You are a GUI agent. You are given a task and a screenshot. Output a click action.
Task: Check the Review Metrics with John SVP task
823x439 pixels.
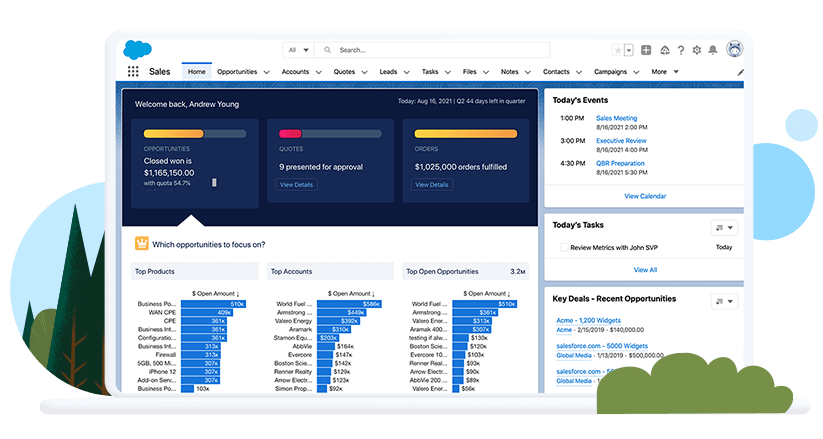pos(562,247)
